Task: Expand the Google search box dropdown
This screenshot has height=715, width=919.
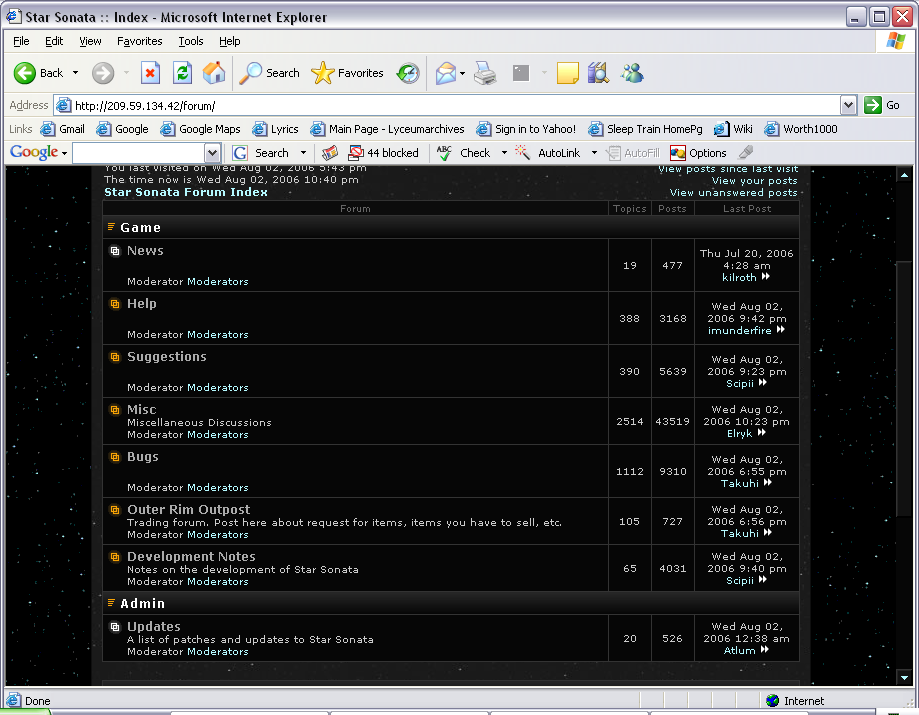Action: [x=212, y=153]
